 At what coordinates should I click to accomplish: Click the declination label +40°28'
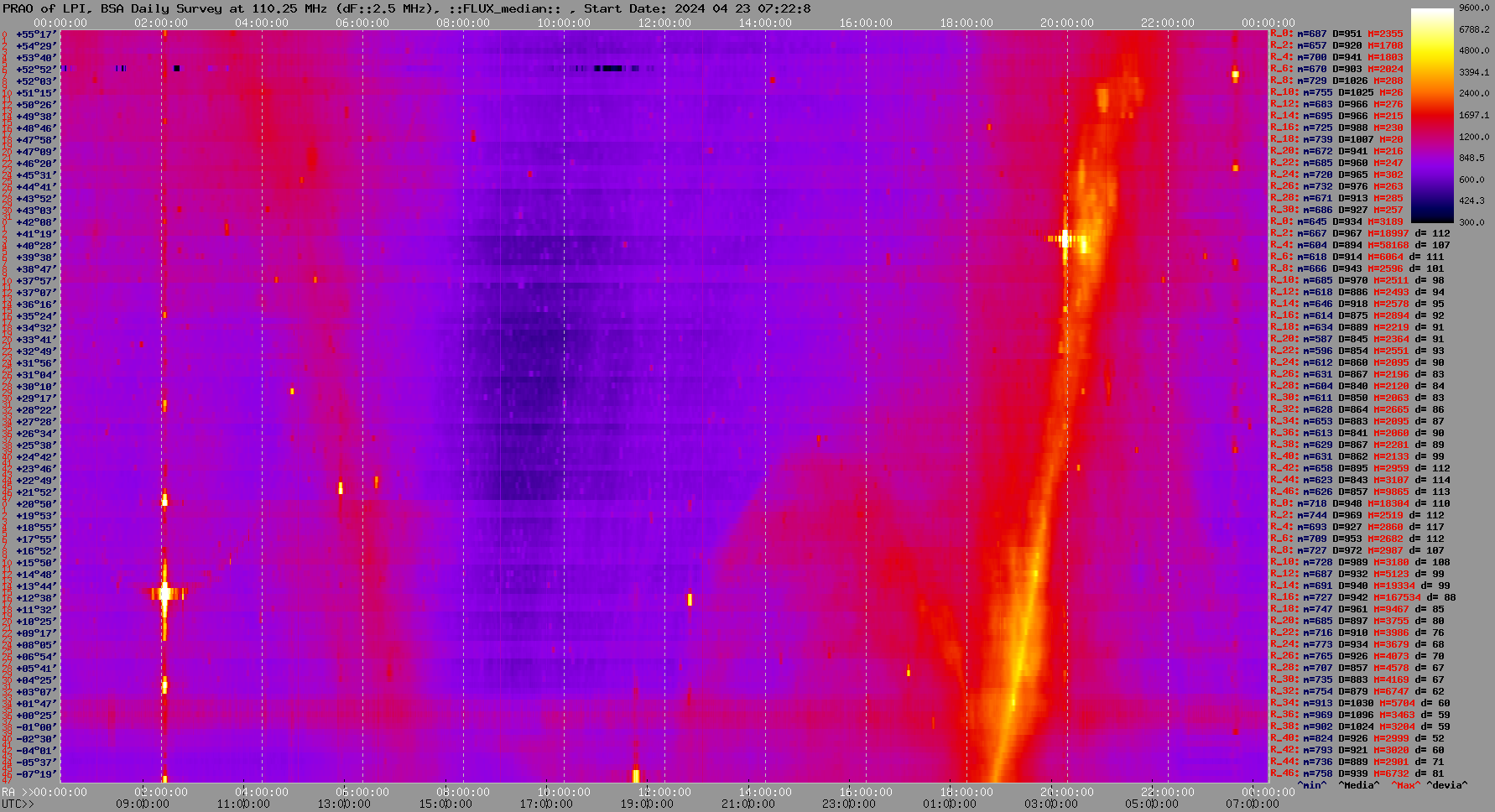(36, 246)
